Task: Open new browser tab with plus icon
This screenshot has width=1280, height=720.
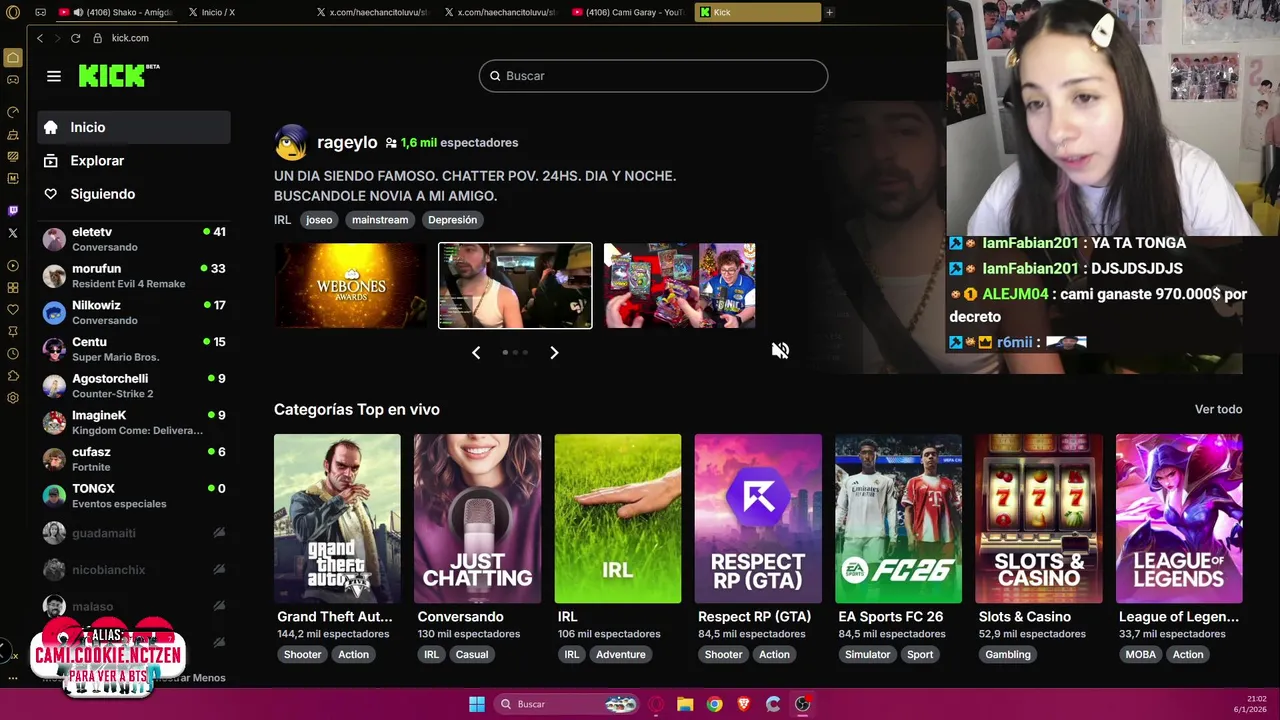Action: click(829, 12)
